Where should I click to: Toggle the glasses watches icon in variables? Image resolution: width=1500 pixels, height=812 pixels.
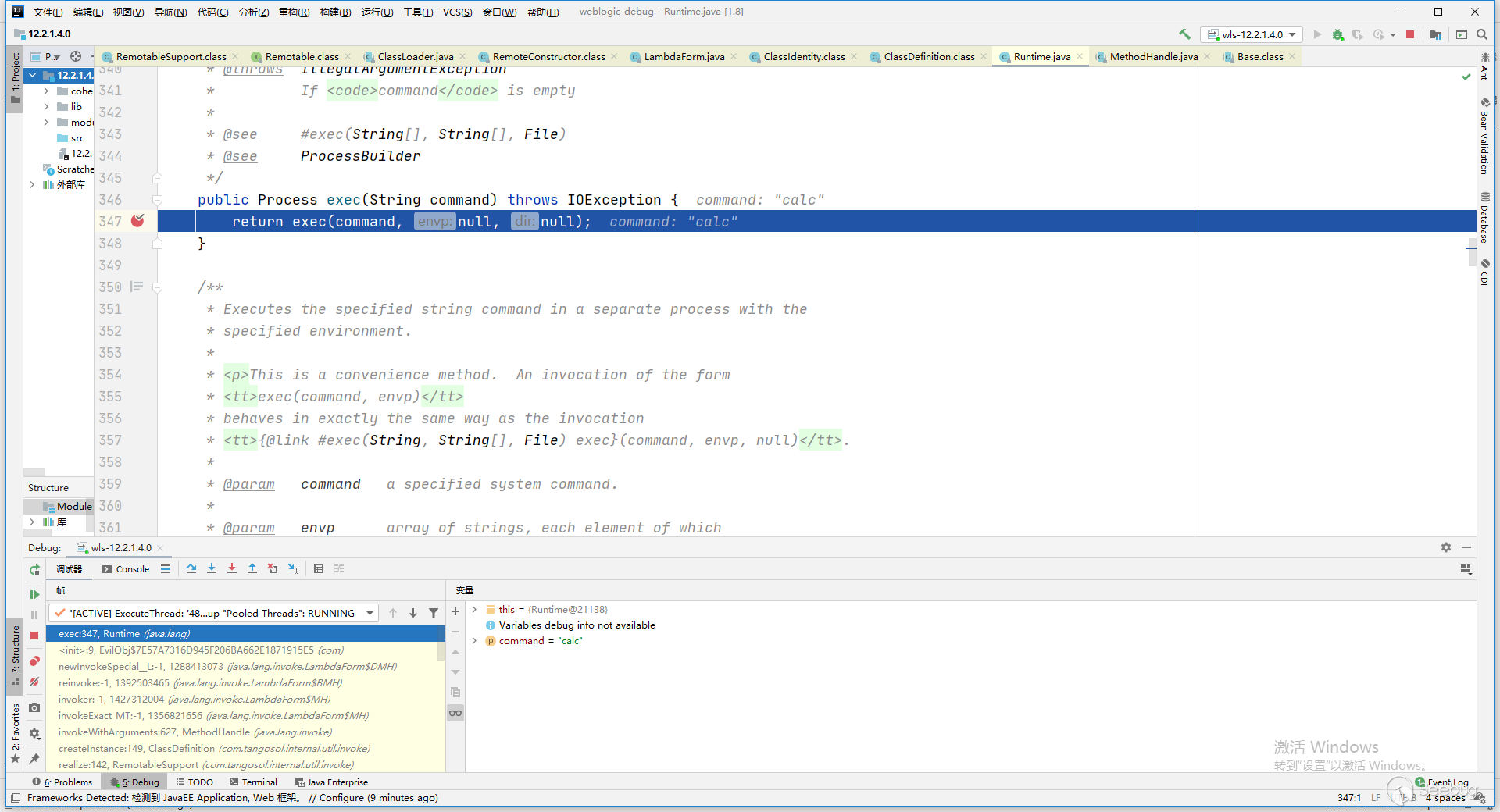coord(455,713)
